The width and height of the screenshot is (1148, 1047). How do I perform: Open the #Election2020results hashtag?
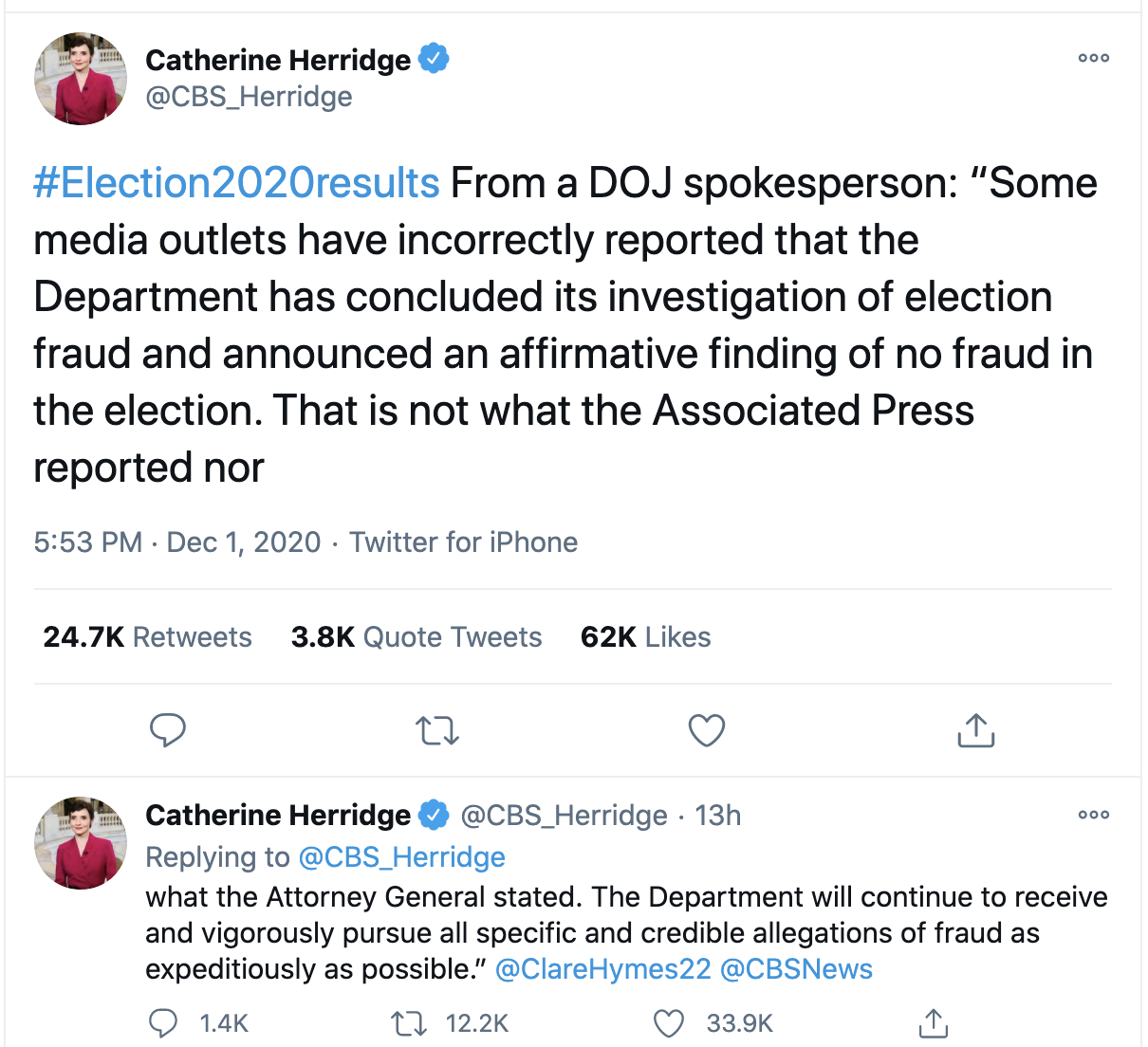236,183
